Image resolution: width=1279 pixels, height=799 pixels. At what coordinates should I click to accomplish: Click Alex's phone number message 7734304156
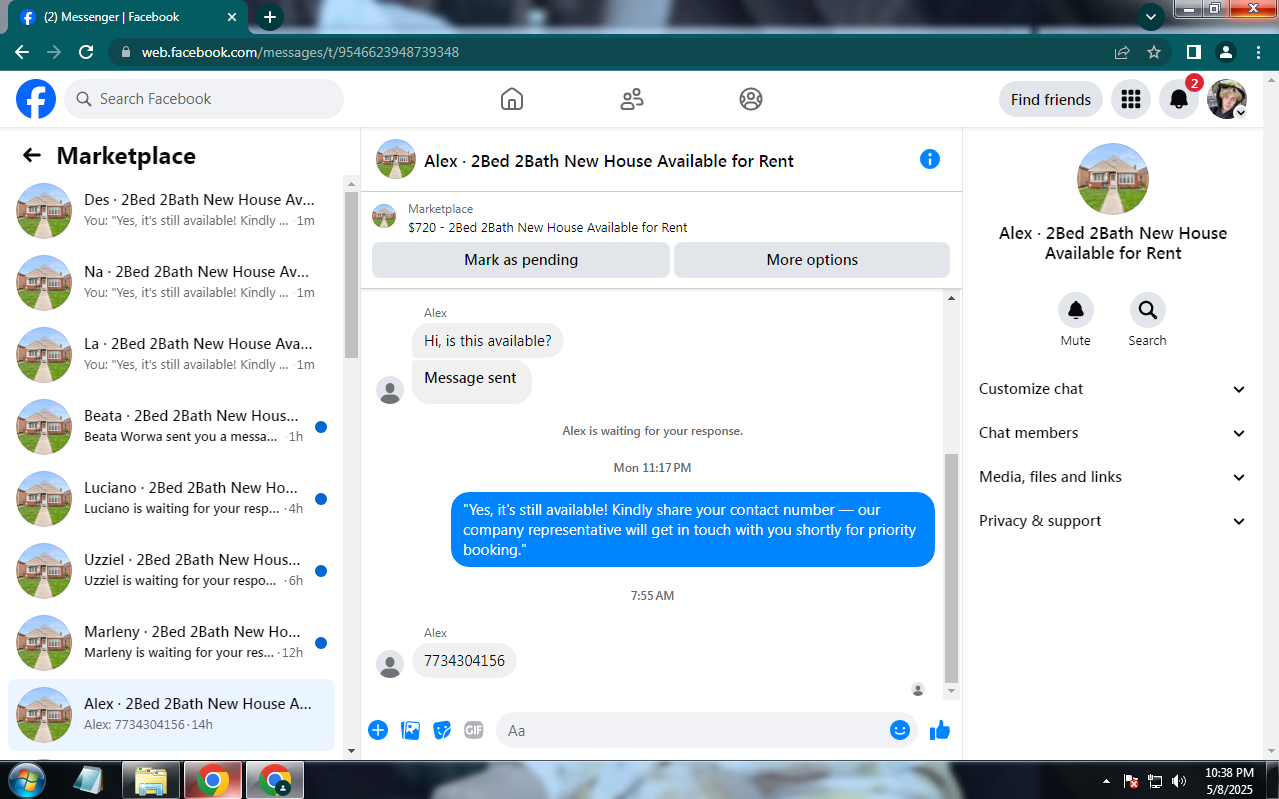464,660
